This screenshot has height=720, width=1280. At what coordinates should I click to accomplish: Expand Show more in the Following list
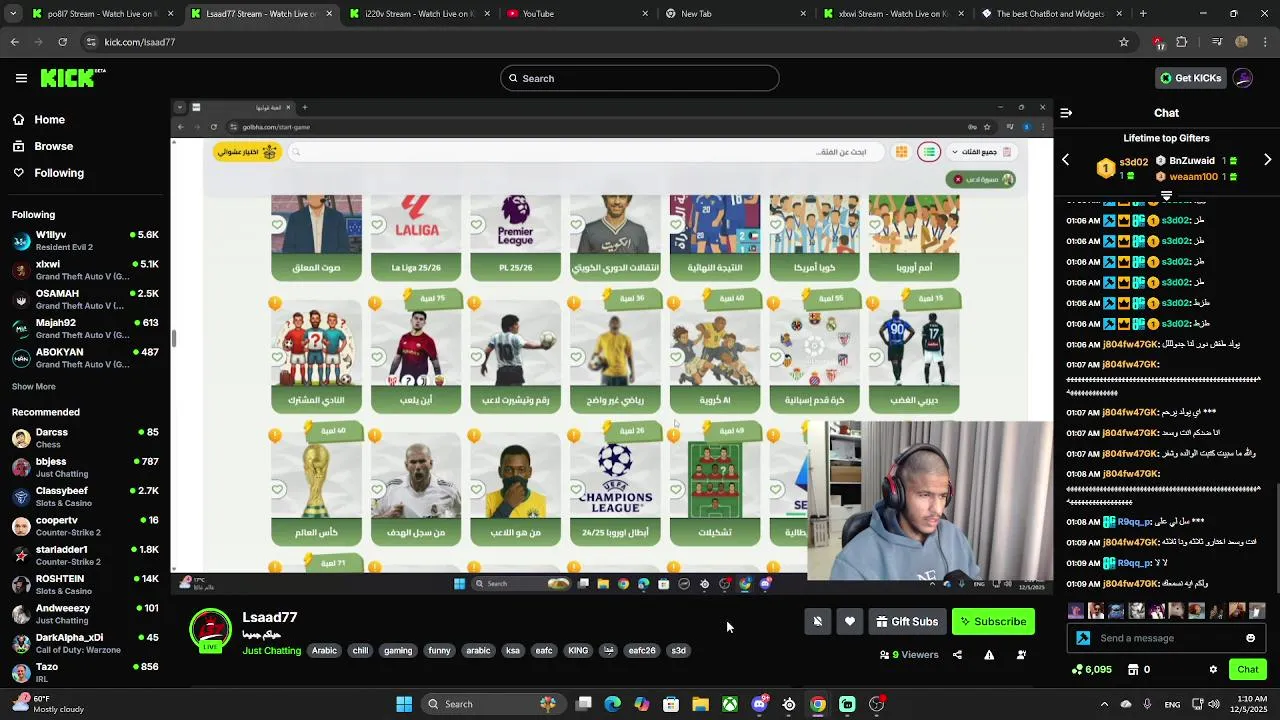[34, 387]
